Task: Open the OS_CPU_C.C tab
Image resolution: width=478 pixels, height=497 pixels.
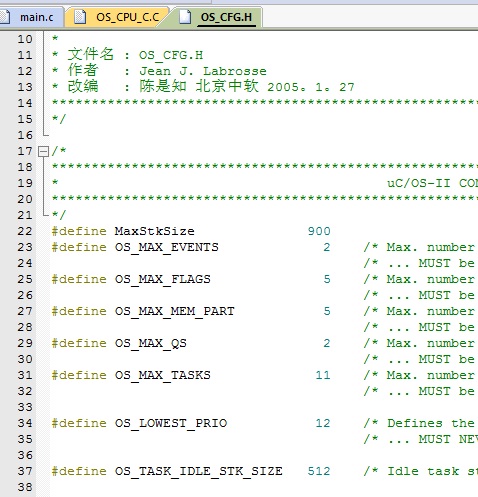Action: tap(118, 17)
